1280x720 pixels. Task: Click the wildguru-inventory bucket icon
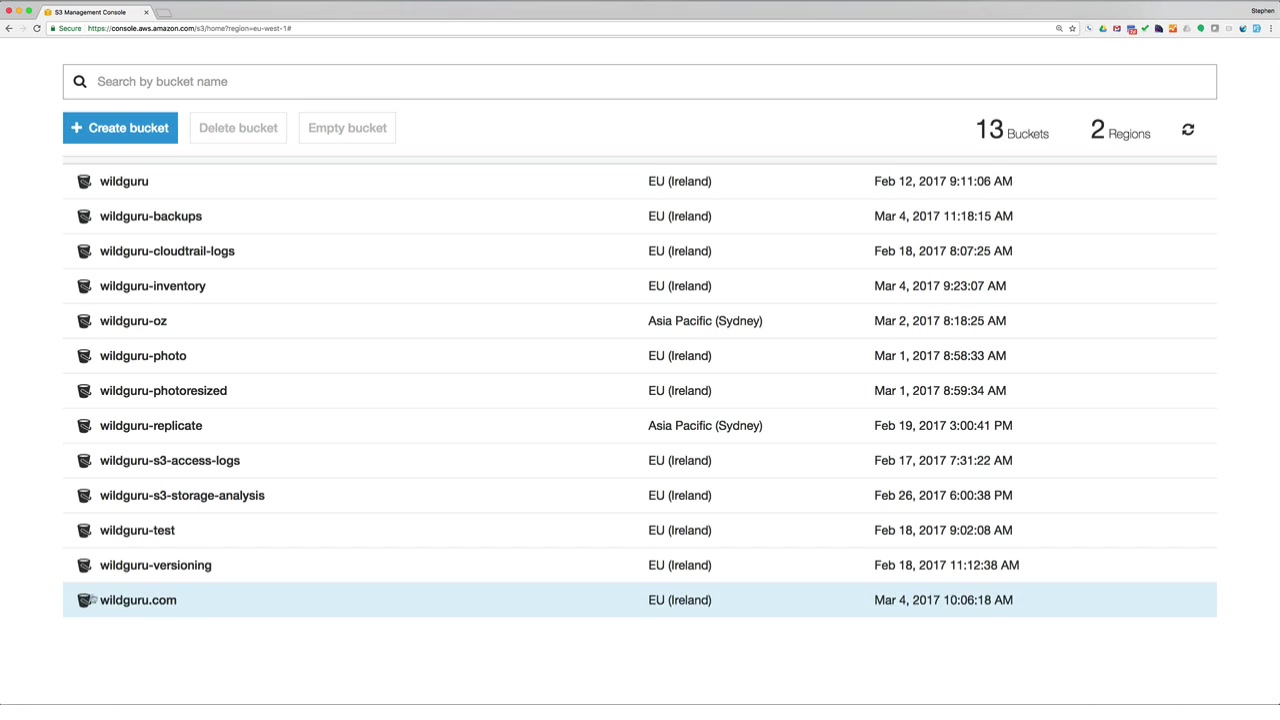[84, 286]
